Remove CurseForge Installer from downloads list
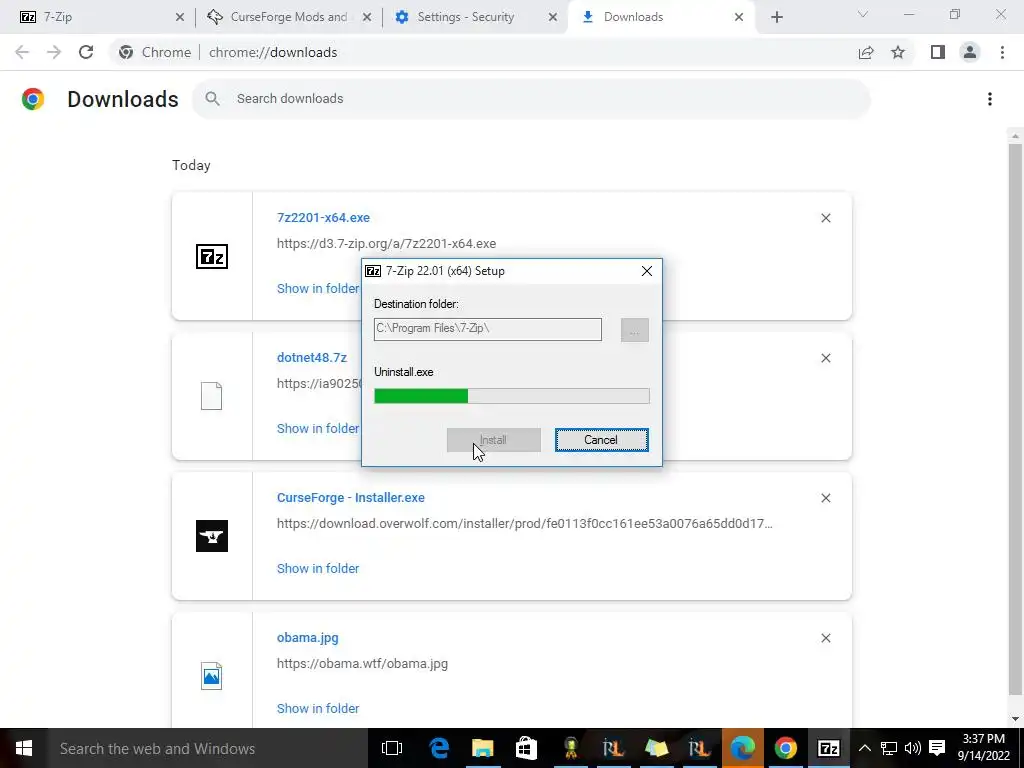The width and height of the screenshot is (1024, 768). [x=825, y=498]
